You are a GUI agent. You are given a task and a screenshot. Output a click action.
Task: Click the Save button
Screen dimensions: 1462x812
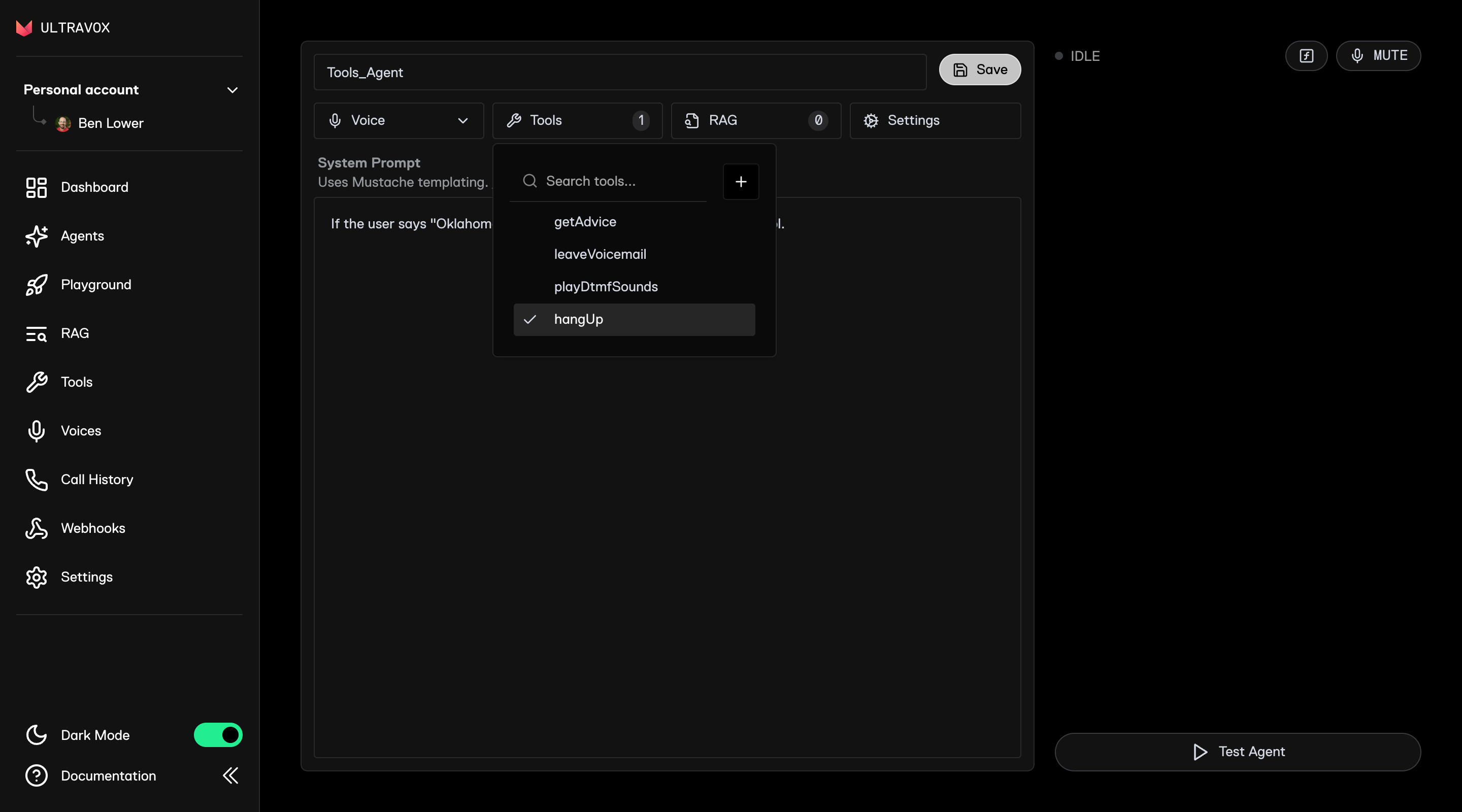point(980,70)
